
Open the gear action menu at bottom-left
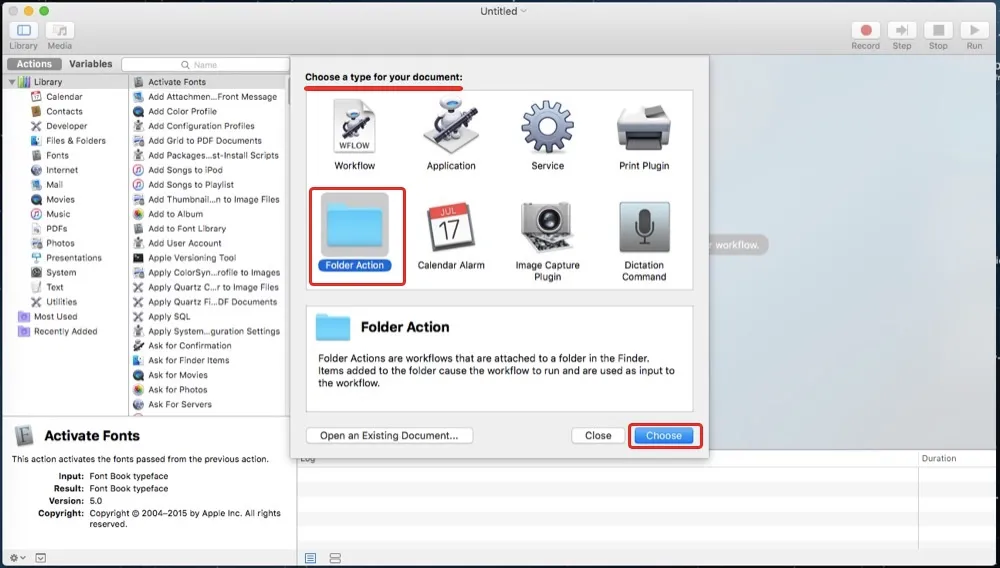click(x=17, y=558)
